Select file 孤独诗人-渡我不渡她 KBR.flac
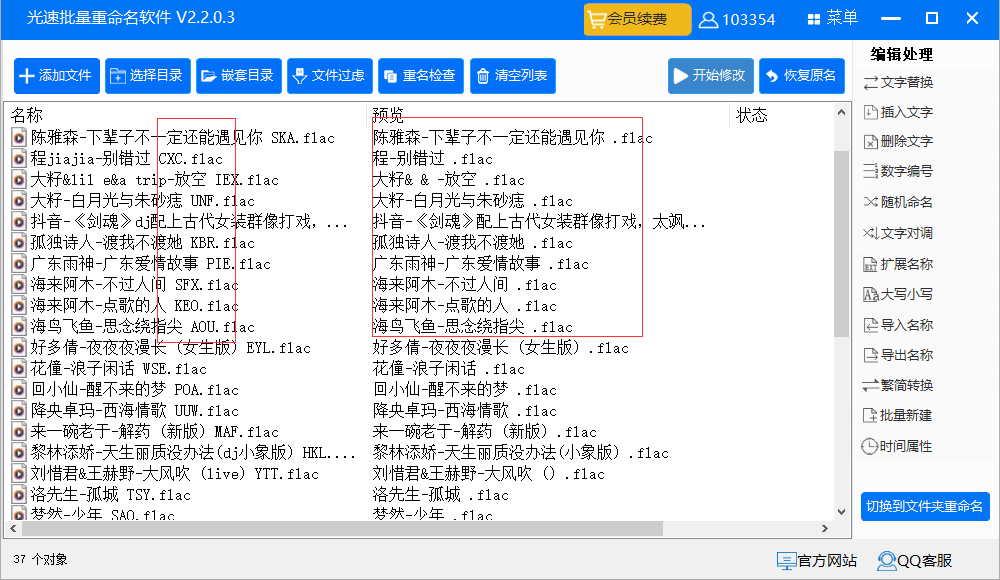This screenshot has height=580, width=1000. pyautogui.click(x=142, y=243)
